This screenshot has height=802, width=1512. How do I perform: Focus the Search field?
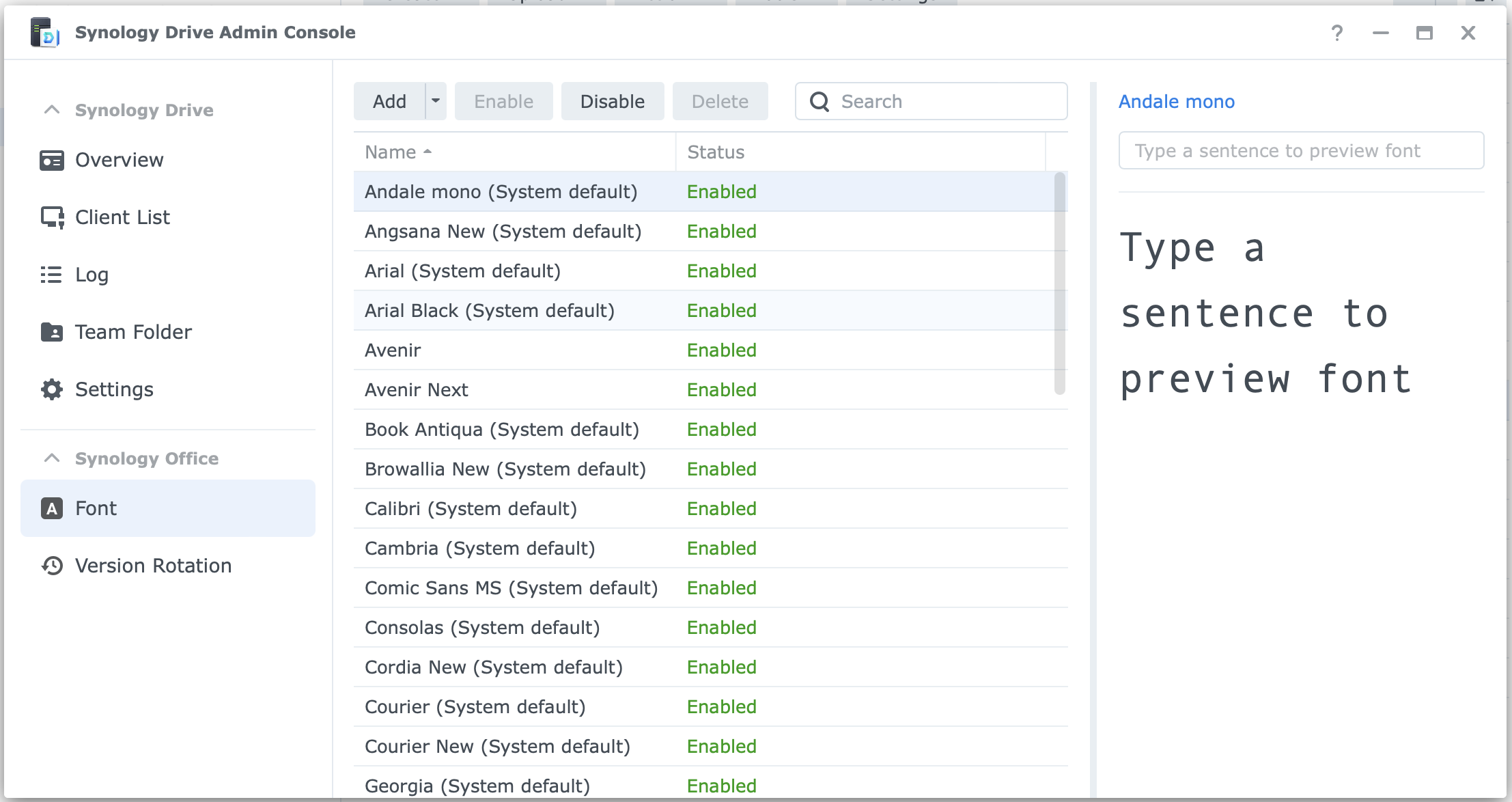coord(932,101)
